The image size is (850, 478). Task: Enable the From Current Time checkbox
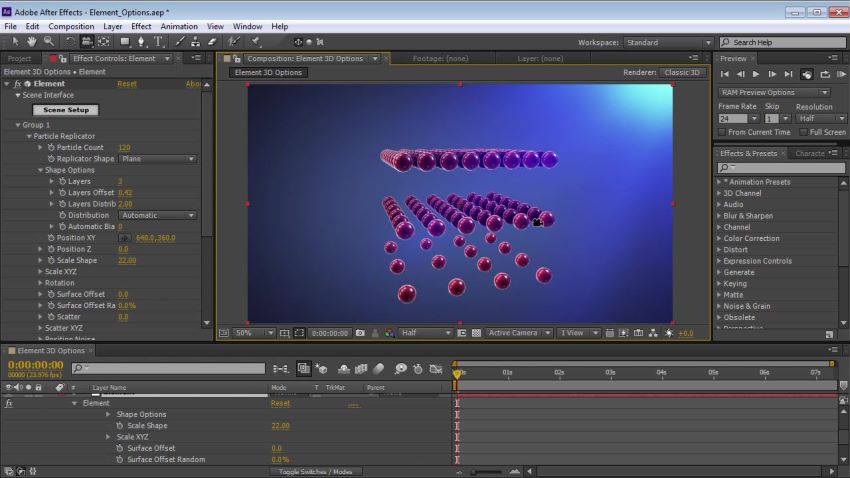(x=722, y=132)
